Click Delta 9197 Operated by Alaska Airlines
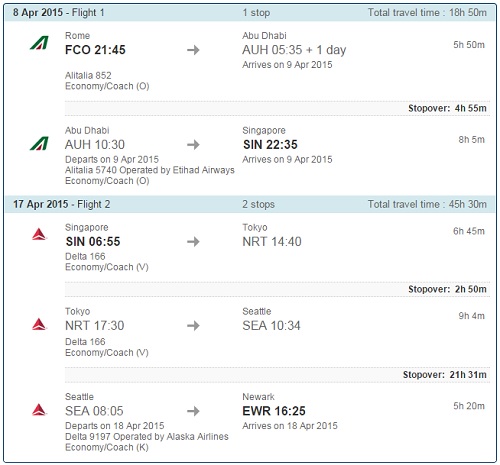Screen dimensions: 500x465 [x=147, y=436]
